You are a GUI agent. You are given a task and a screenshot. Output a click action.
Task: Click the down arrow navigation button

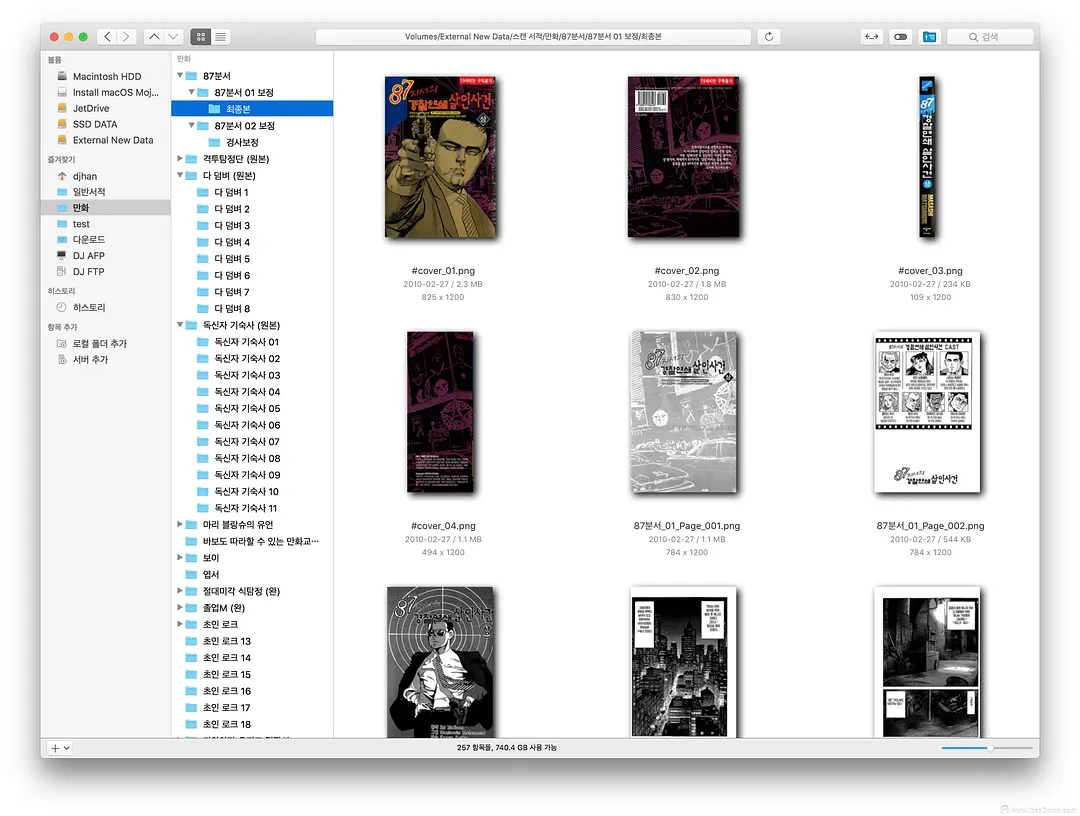pyautogui.click(x=173, y=36)
